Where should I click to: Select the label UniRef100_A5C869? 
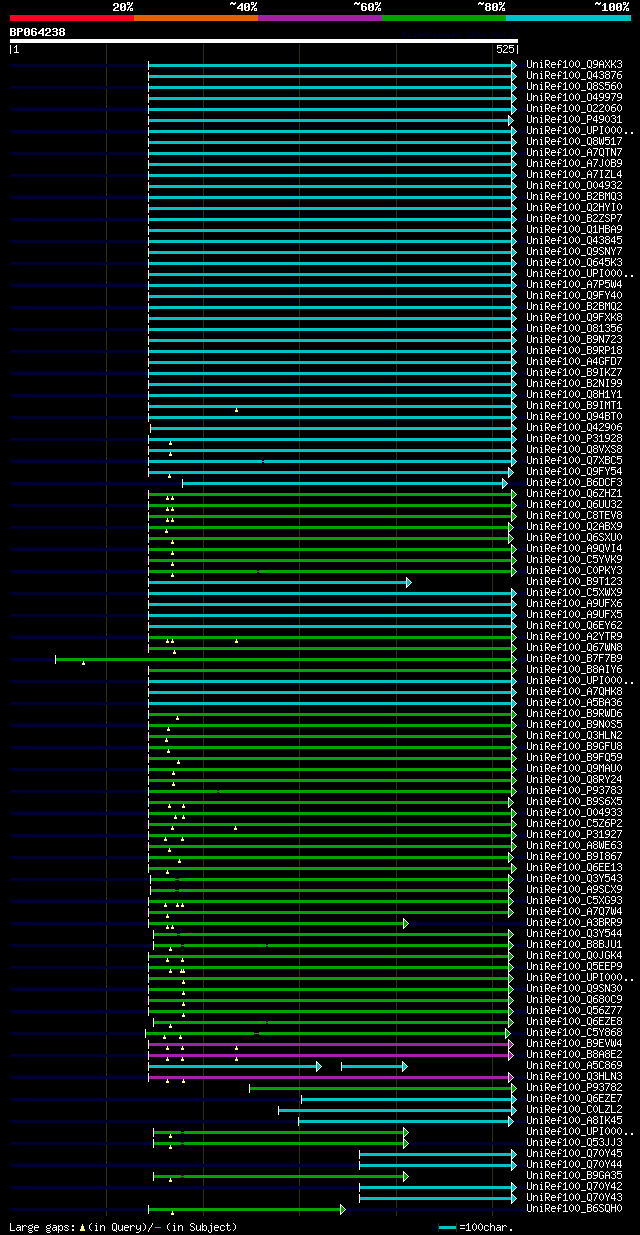(x=574, y=1066)
